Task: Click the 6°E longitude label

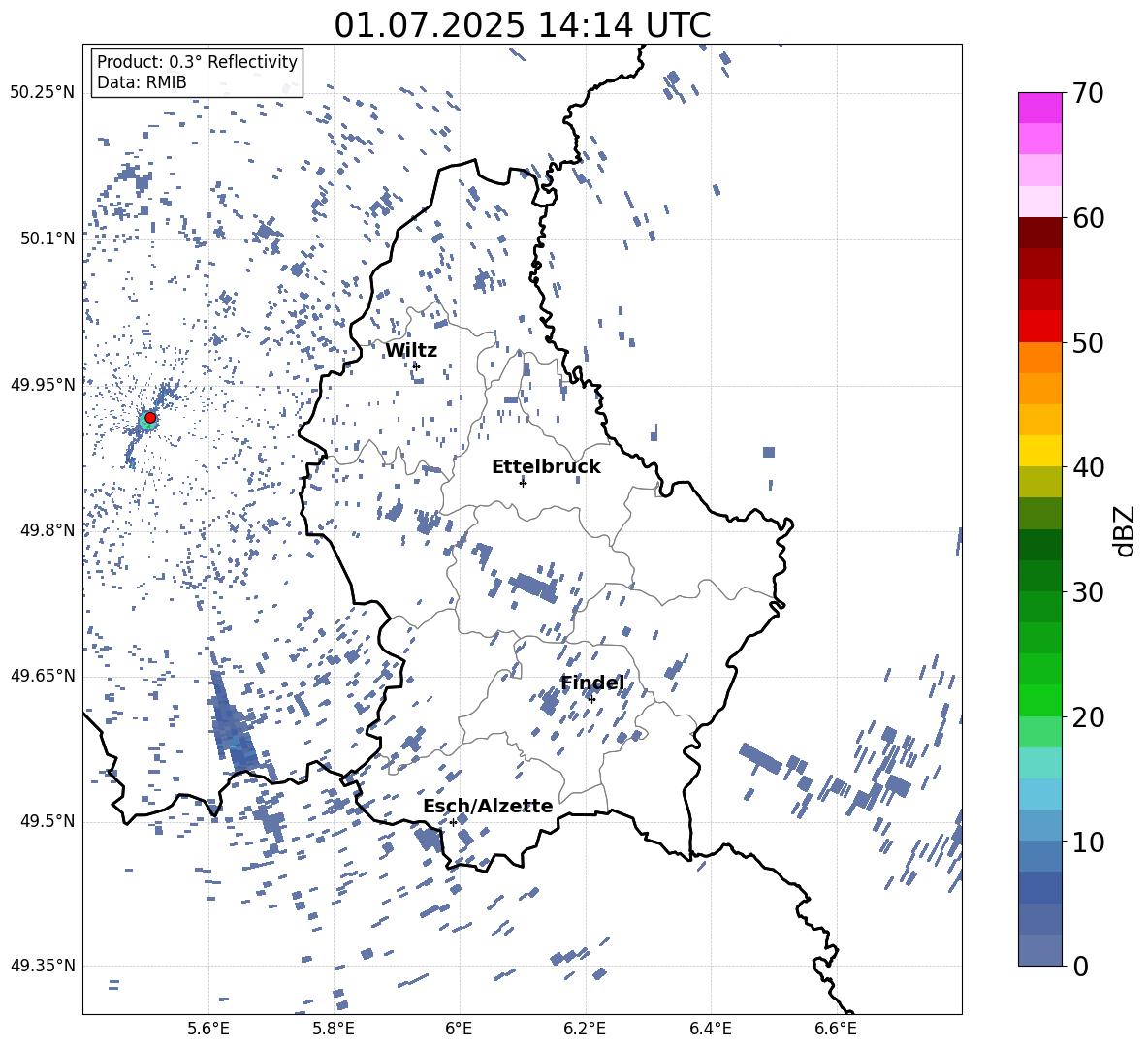Action: coord(459,1029)
